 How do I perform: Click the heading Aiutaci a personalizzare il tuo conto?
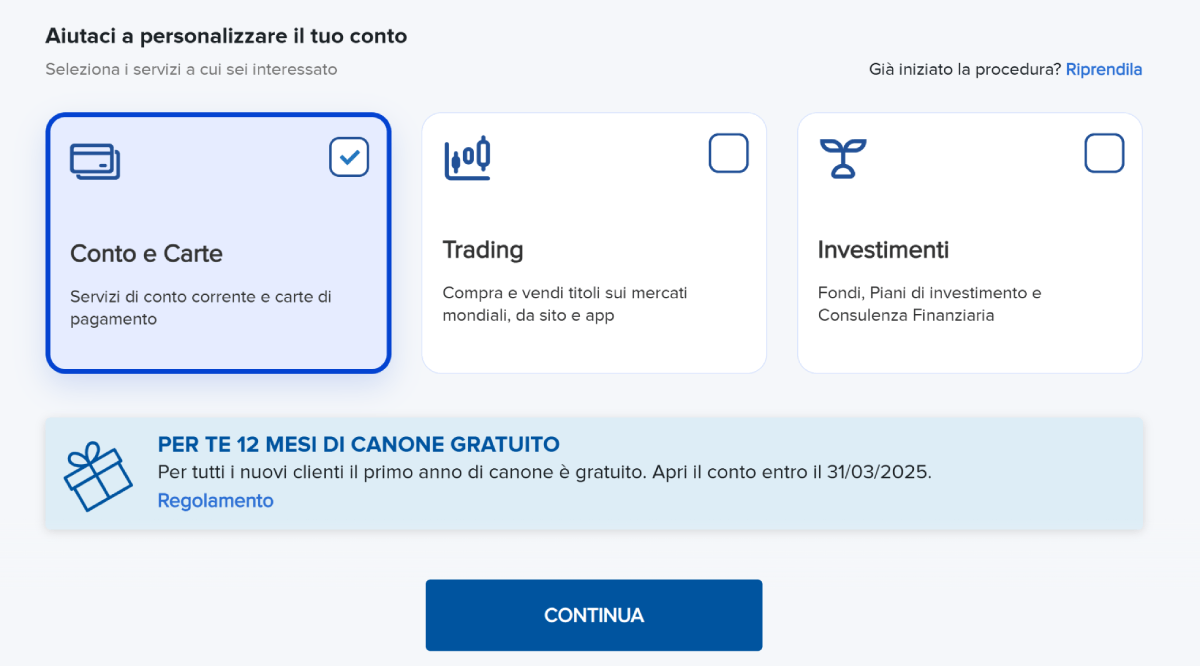coord(227,35)
